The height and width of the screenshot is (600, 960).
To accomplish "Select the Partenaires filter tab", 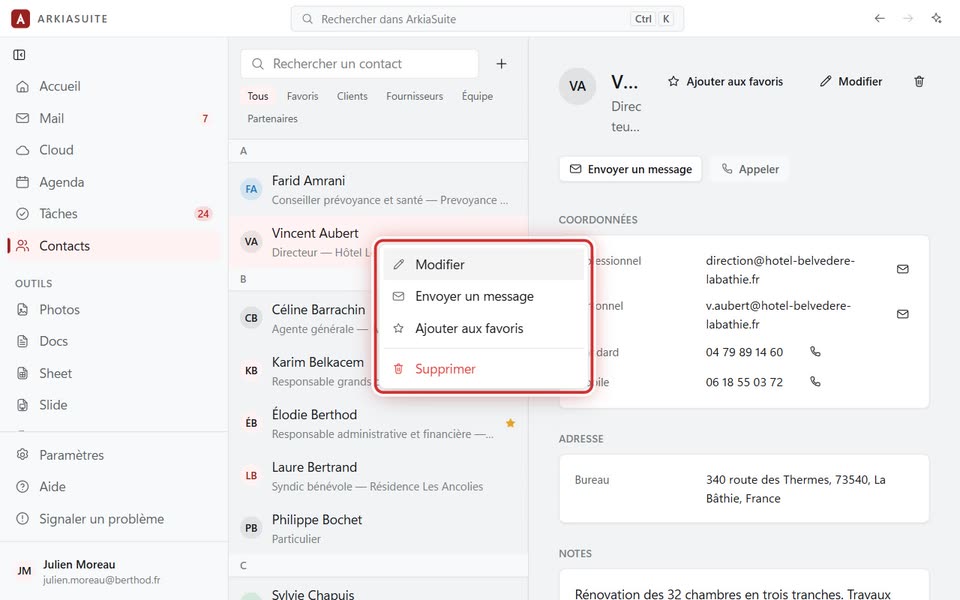I will (272, 119).
